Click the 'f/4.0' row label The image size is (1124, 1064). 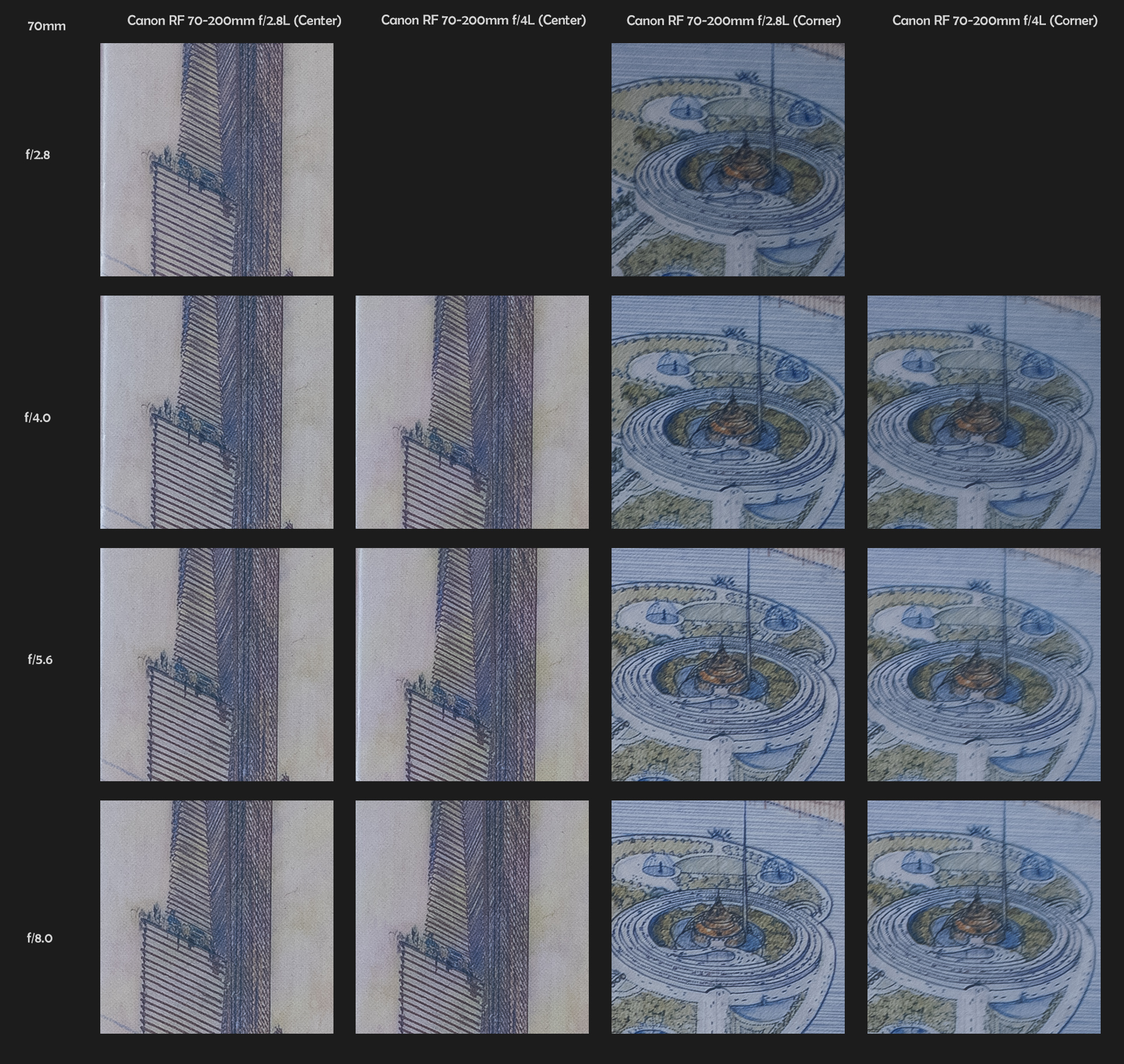[38, 418]
